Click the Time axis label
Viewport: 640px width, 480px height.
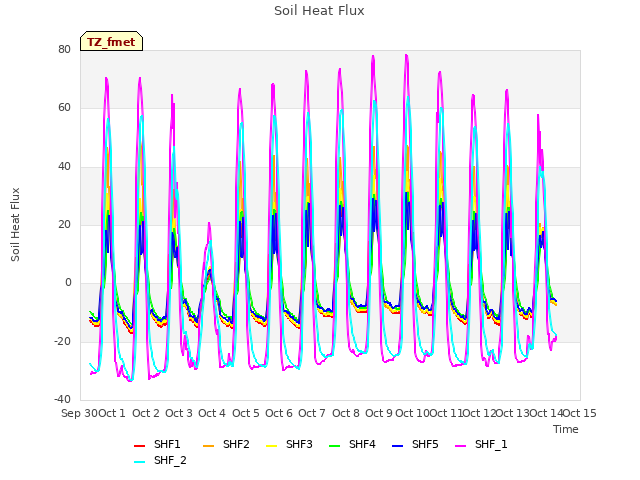[x=566, y=429]
